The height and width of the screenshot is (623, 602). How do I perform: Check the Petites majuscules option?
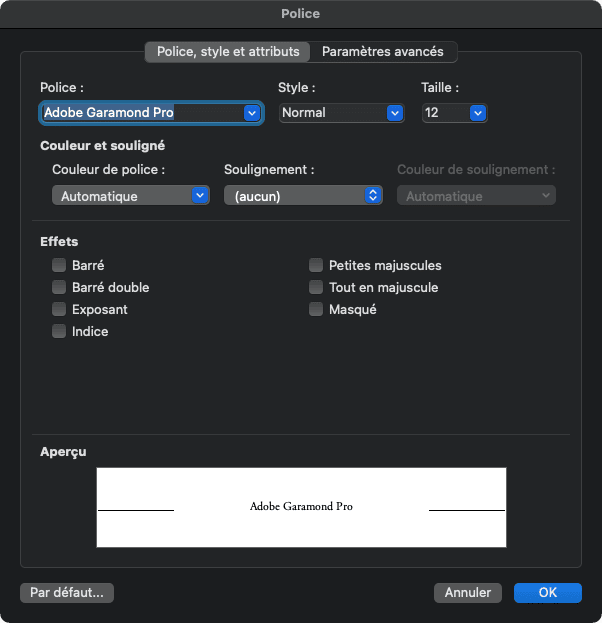pyautogui.click(x=316, y=265)
